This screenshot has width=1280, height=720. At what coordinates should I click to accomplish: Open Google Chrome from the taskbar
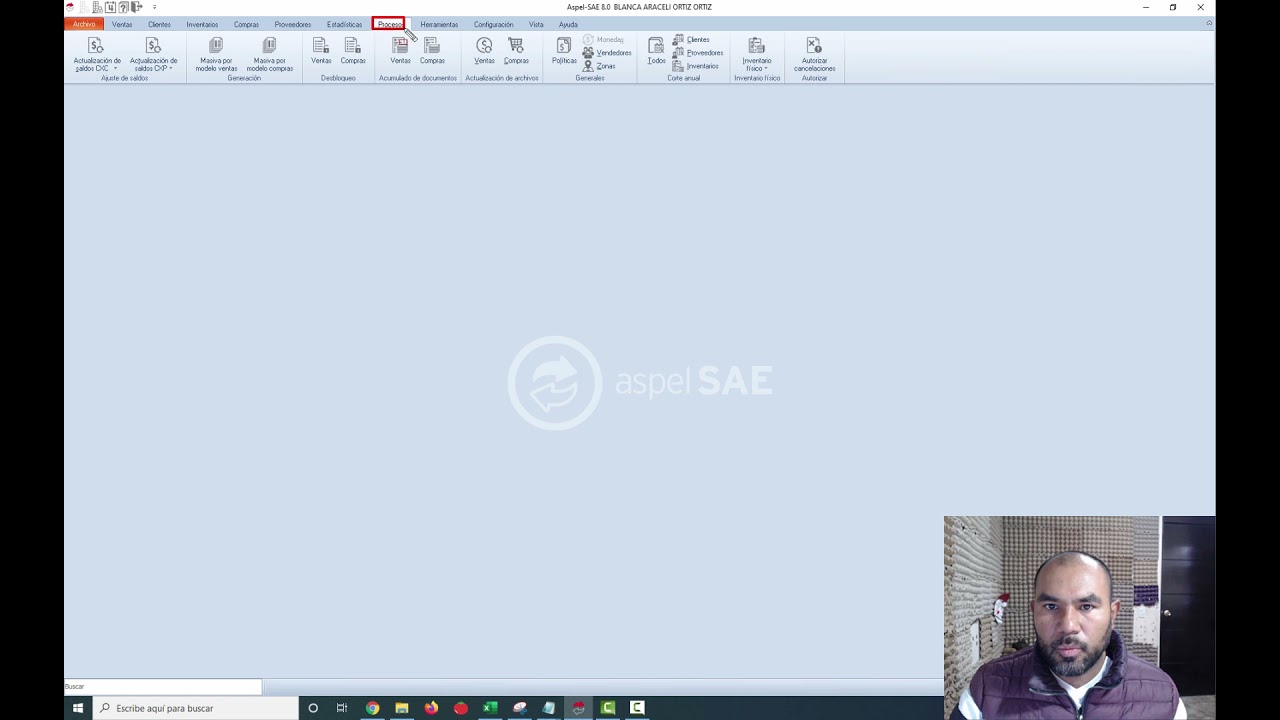pyautogui.click(x=372, y=708)
